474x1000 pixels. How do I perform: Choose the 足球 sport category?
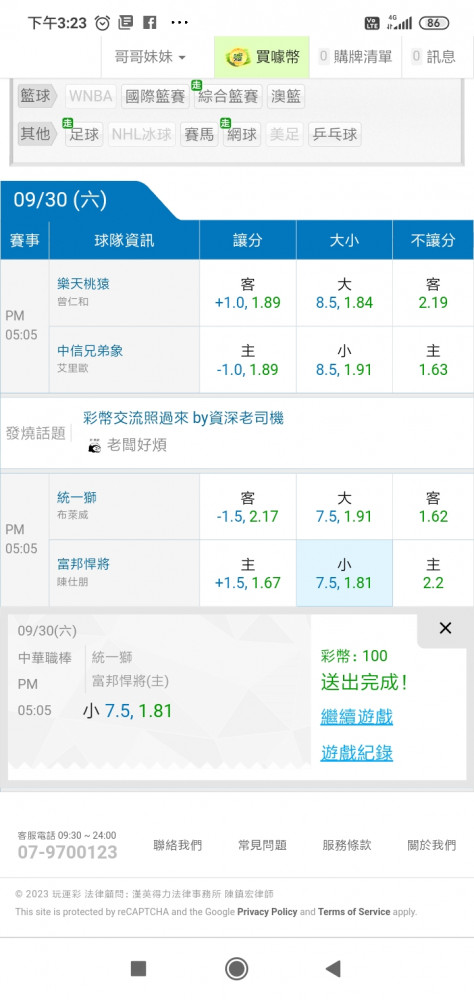point(84,135)
